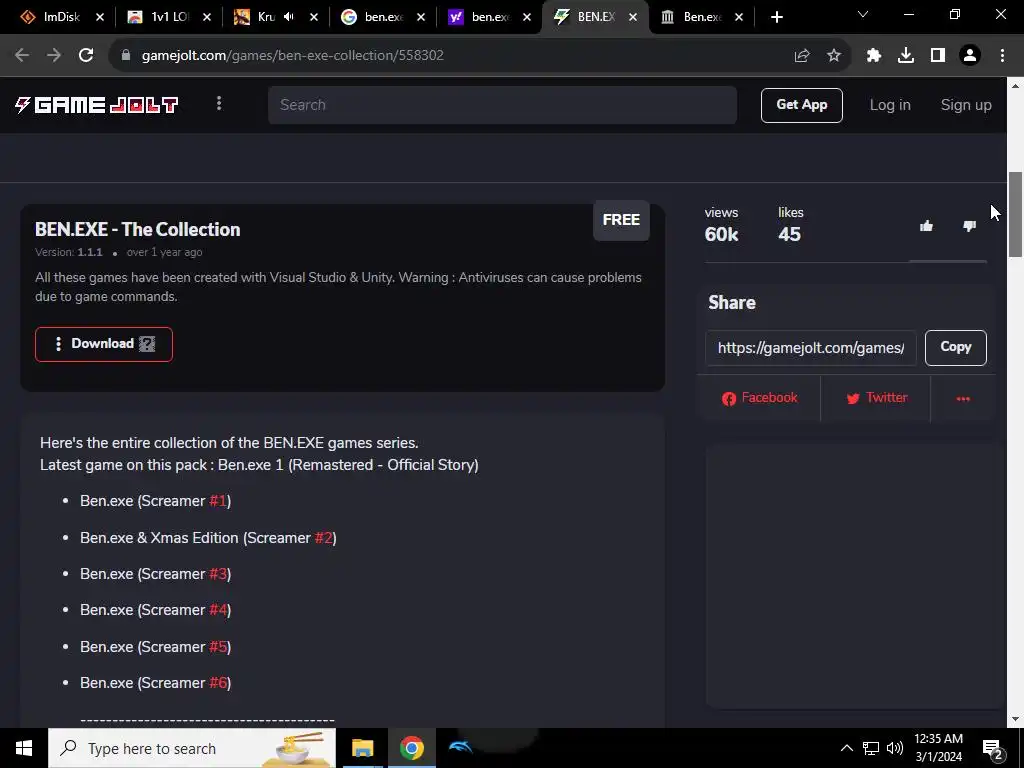Bookmark this page with the star icon

[x=834, y=56]
